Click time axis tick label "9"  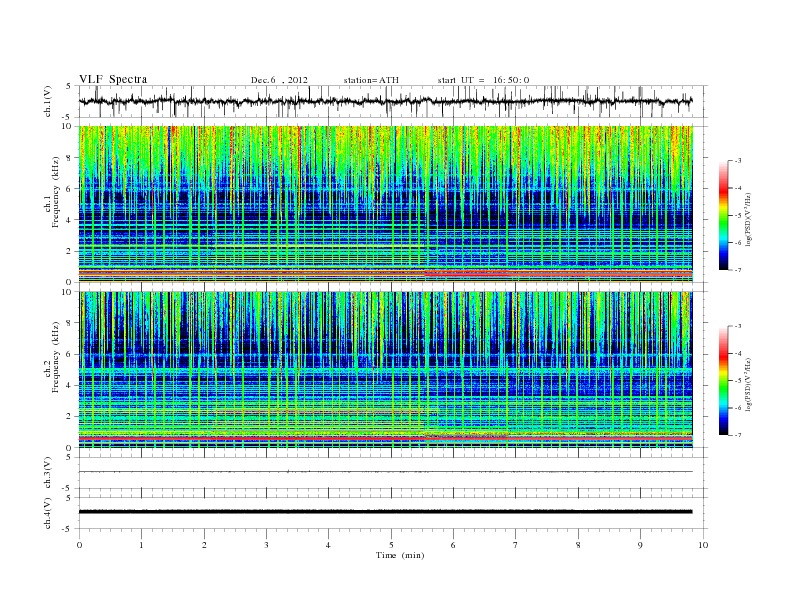click(x=640, y=545)
